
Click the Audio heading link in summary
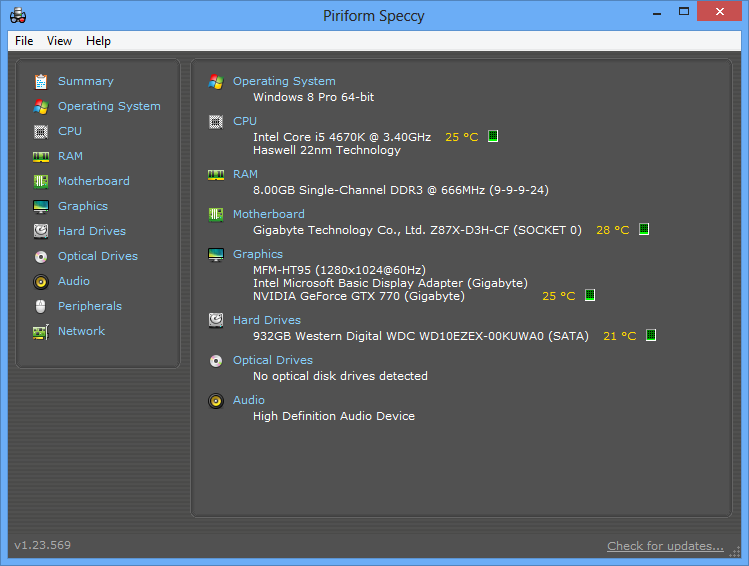(248, 400)
